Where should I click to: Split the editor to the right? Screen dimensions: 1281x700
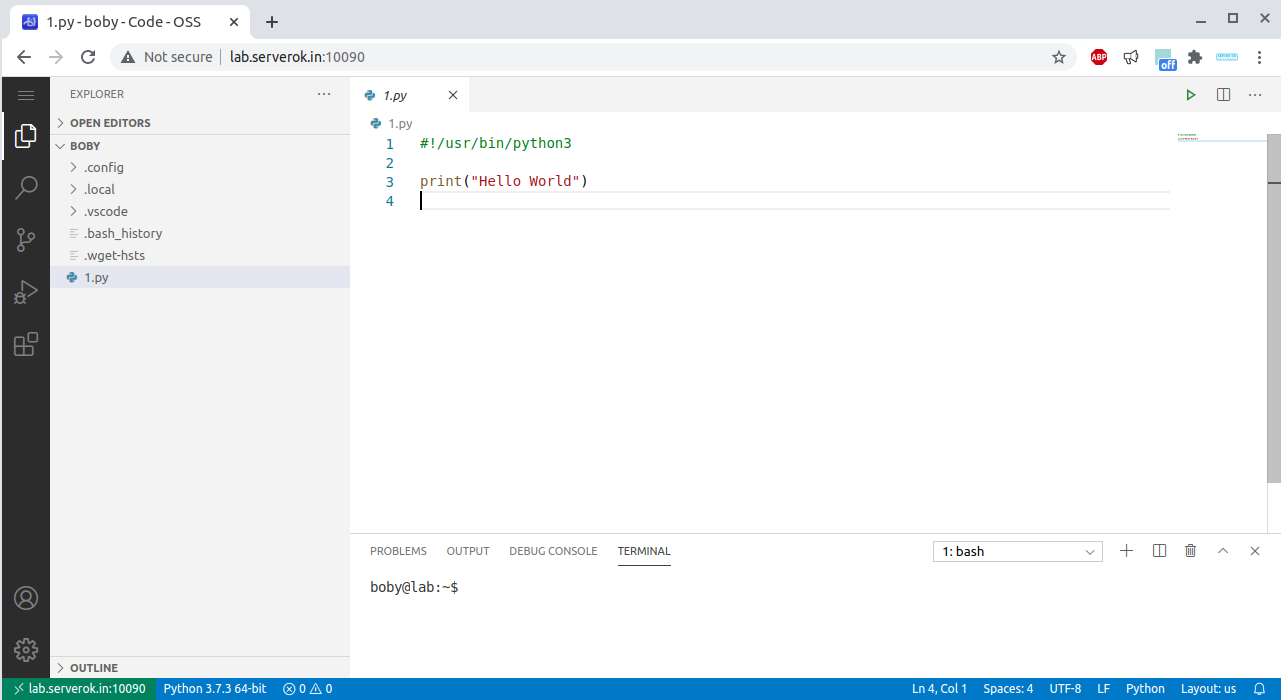(1222, 94)
